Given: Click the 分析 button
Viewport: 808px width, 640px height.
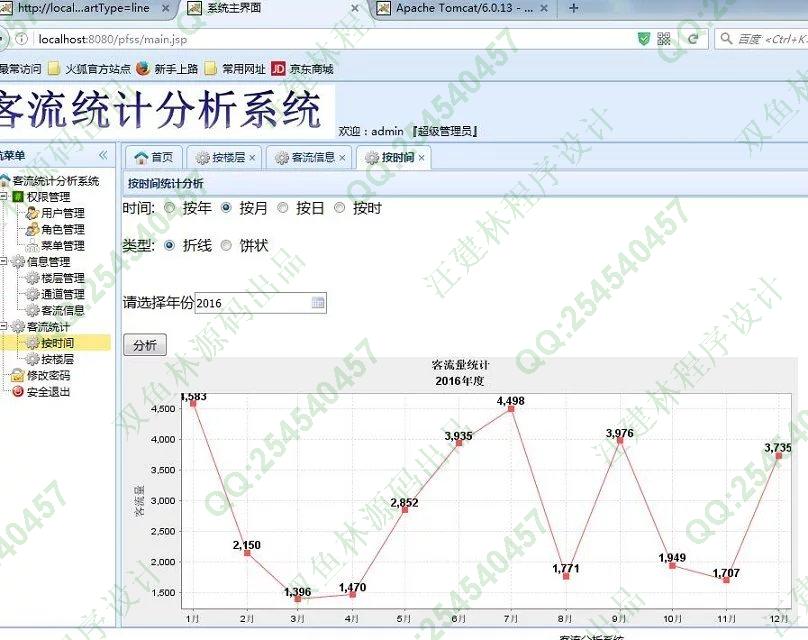Looking at the screenshot, I should (145, 346).
